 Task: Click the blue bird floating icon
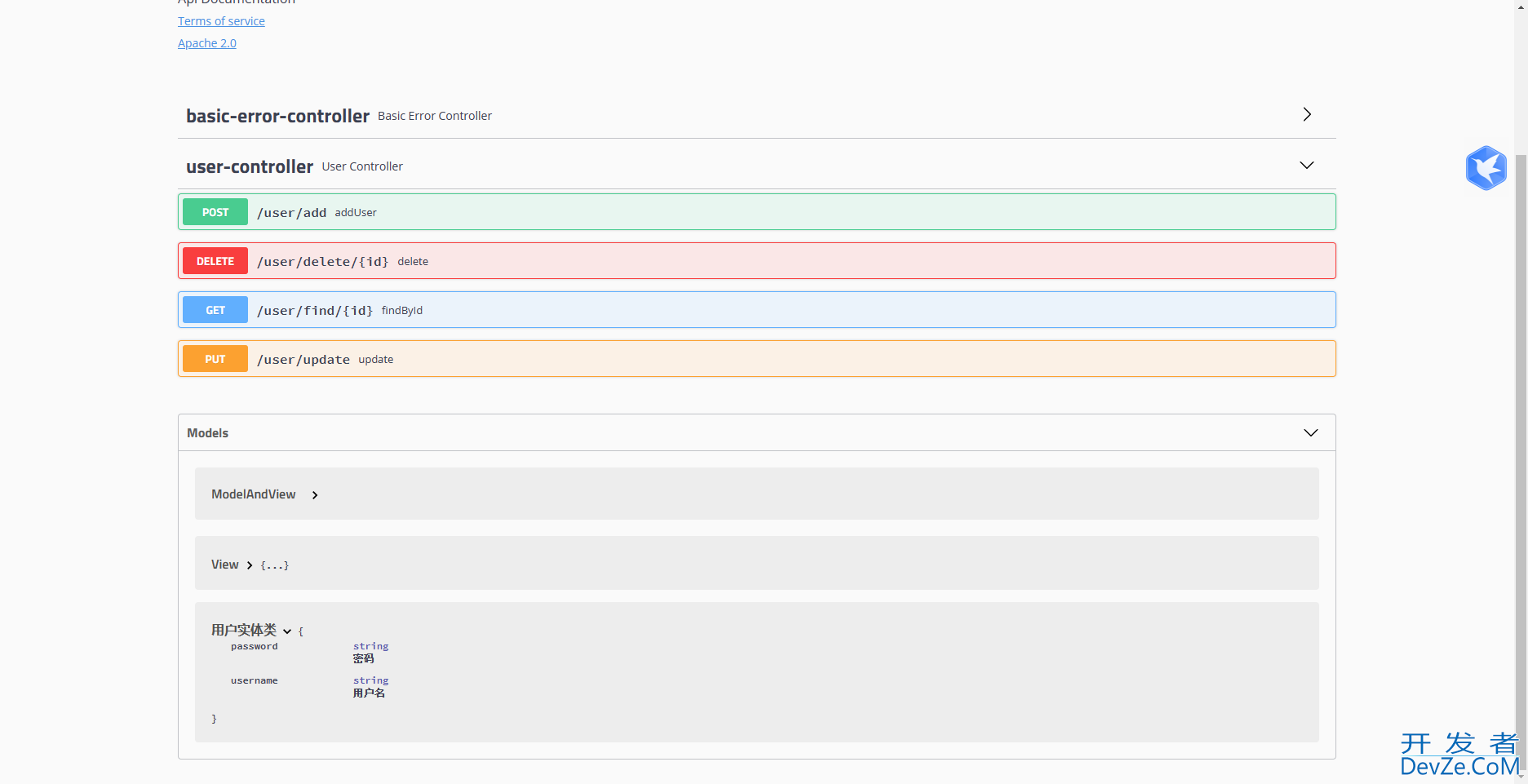(1486, 168)
